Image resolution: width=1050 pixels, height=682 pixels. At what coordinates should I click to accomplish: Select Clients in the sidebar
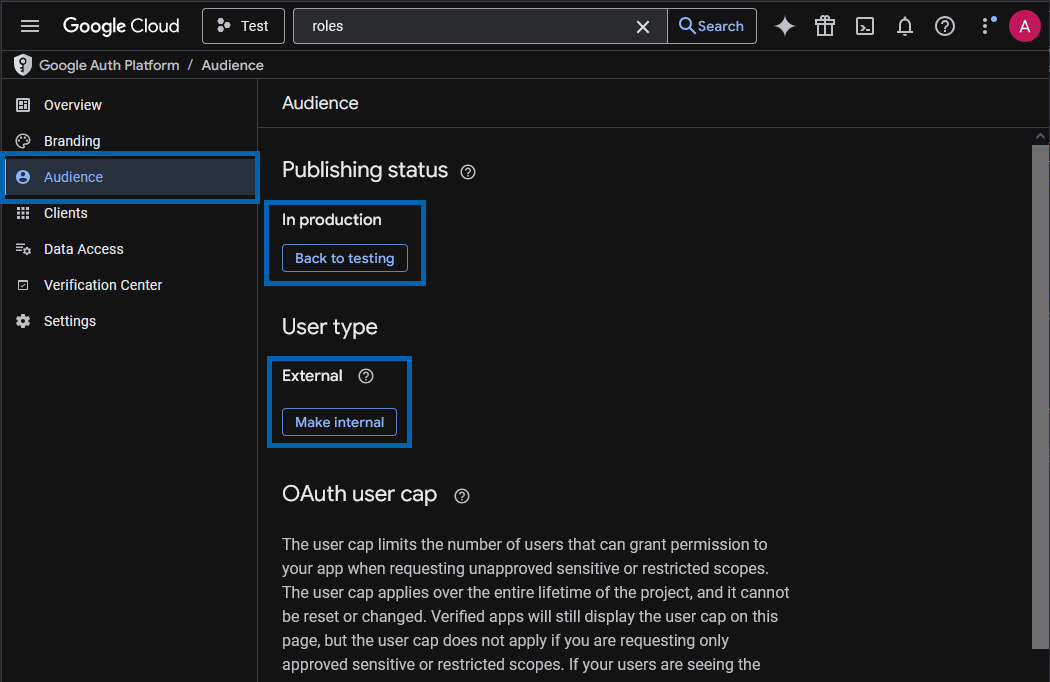(65, 213)
